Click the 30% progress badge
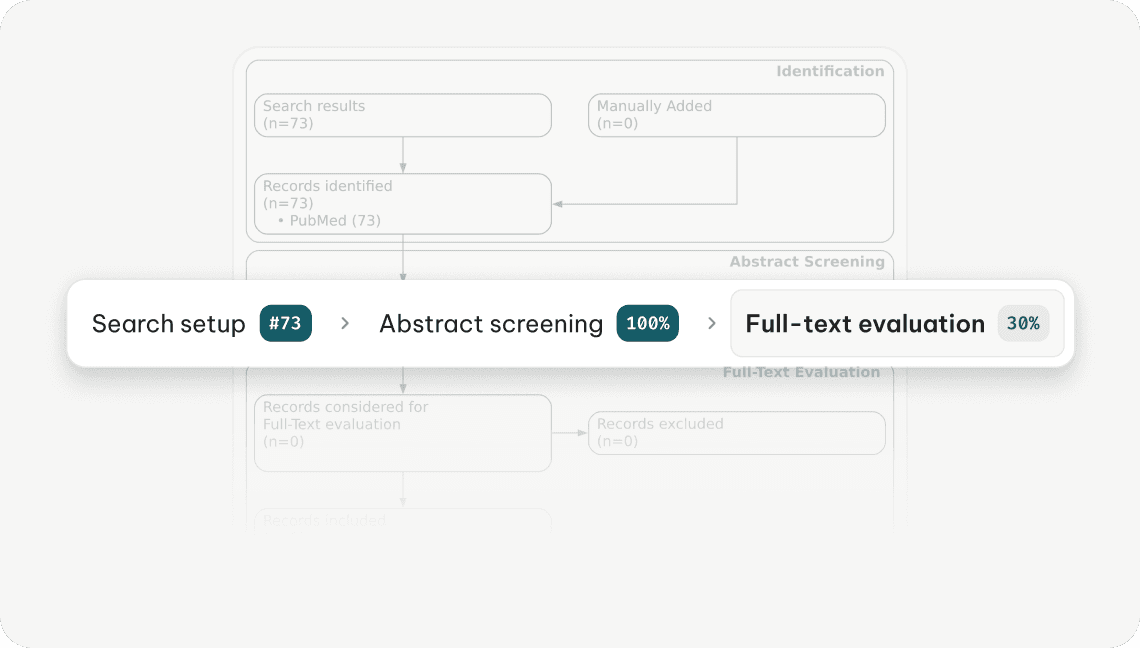Viewport: 1140px width, 648px height. pyautogui.click(x=1023, y=324)
